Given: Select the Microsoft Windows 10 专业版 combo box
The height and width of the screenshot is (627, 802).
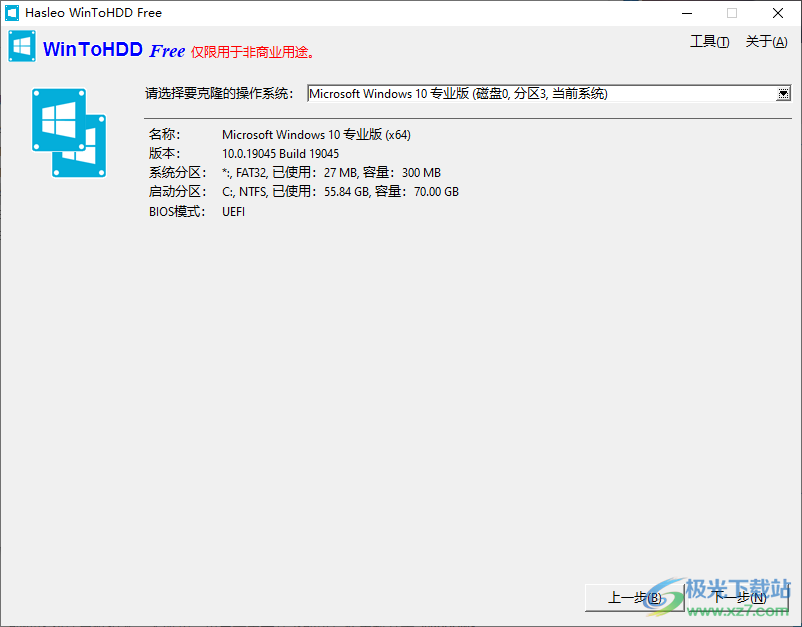Looking at the screenshot, I should pyautogui.click(x=549, y=94).
